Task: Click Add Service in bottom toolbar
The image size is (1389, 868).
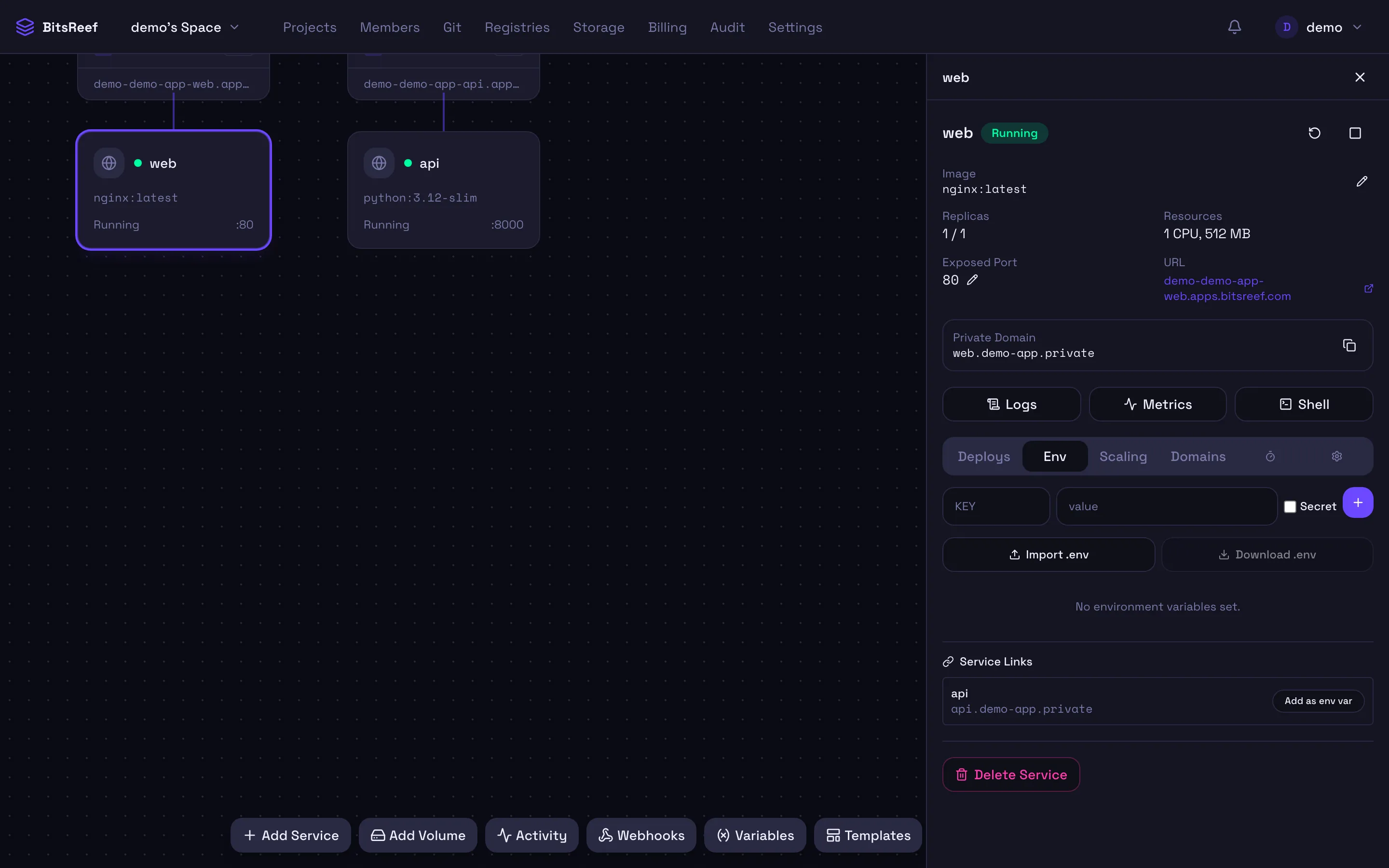Action: (x=290, y=835)
